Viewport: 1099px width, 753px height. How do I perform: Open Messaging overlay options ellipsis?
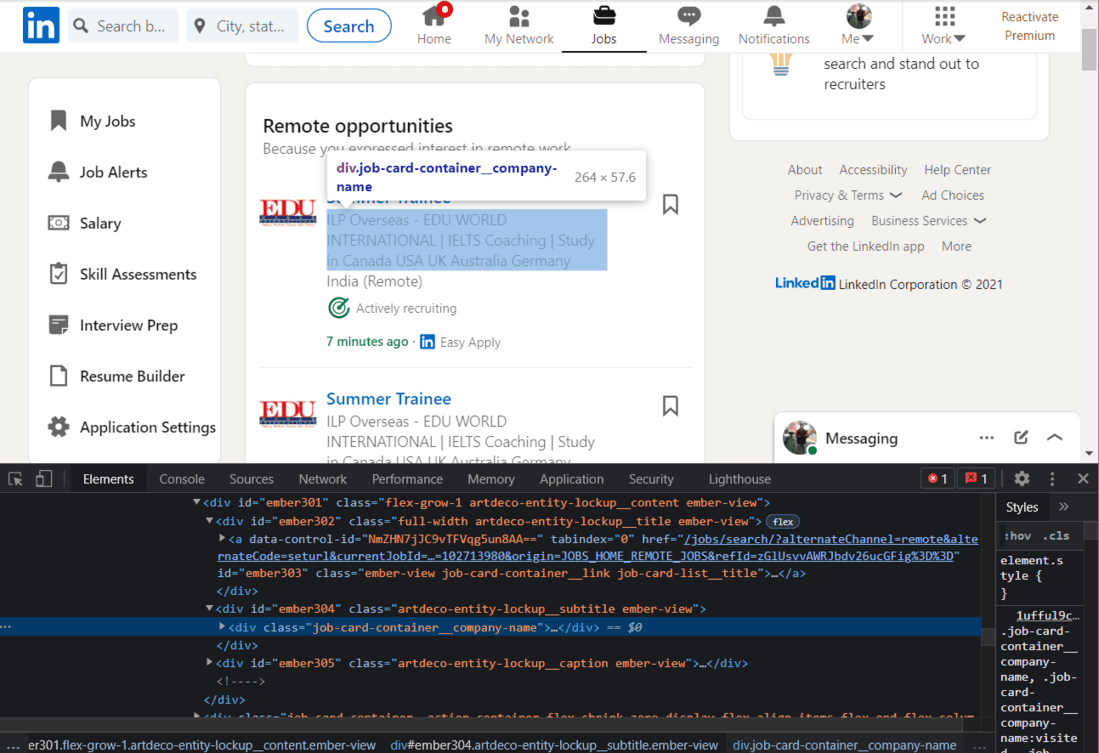987,437
